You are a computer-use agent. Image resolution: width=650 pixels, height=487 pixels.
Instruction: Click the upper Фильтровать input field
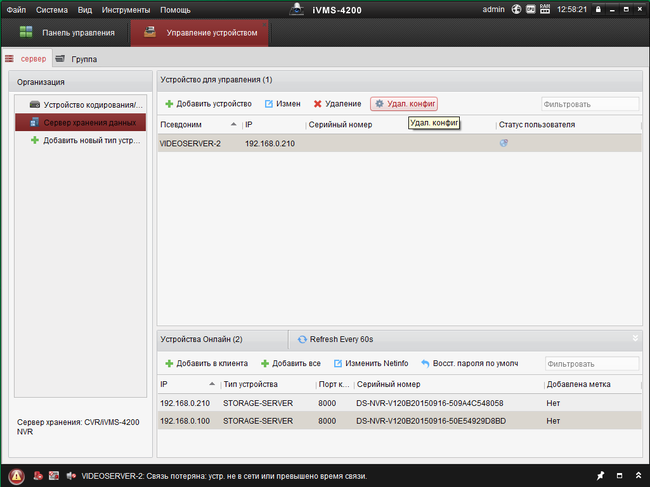(x=590, y=104)
